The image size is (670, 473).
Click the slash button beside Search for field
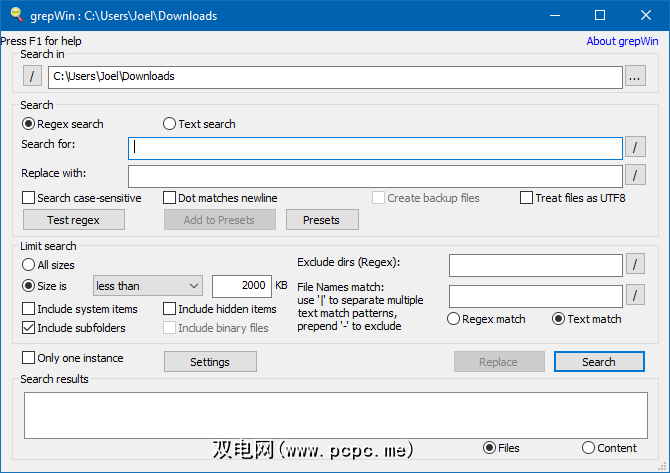(635, 147)
